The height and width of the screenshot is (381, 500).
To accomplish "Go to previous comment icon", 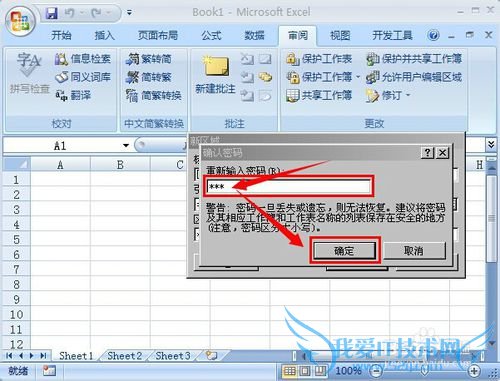I will tap(247, 77).
